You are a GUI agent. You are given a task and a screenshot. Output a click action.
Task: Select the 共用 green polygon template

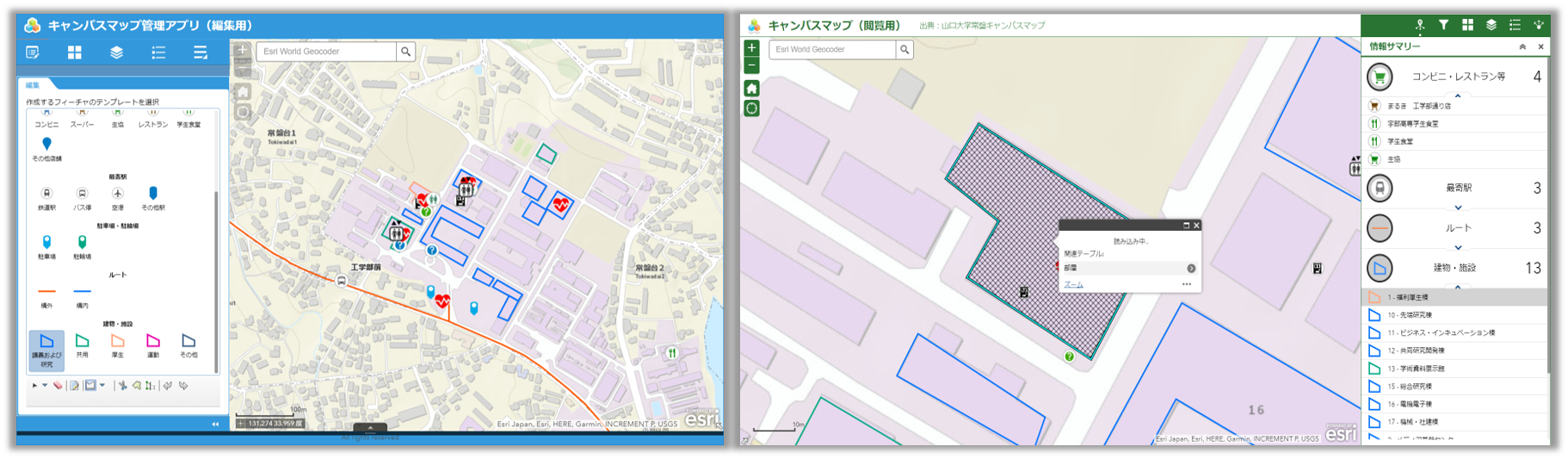coord(82,345)
